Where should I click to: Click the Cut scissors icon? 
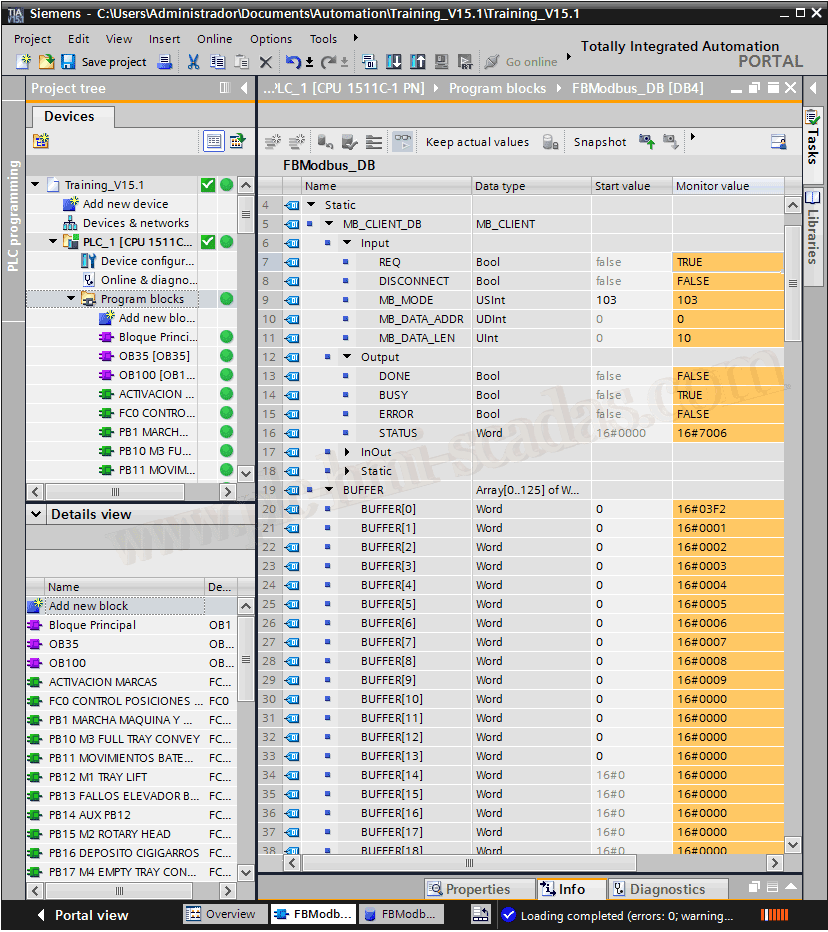click(193, 62)
